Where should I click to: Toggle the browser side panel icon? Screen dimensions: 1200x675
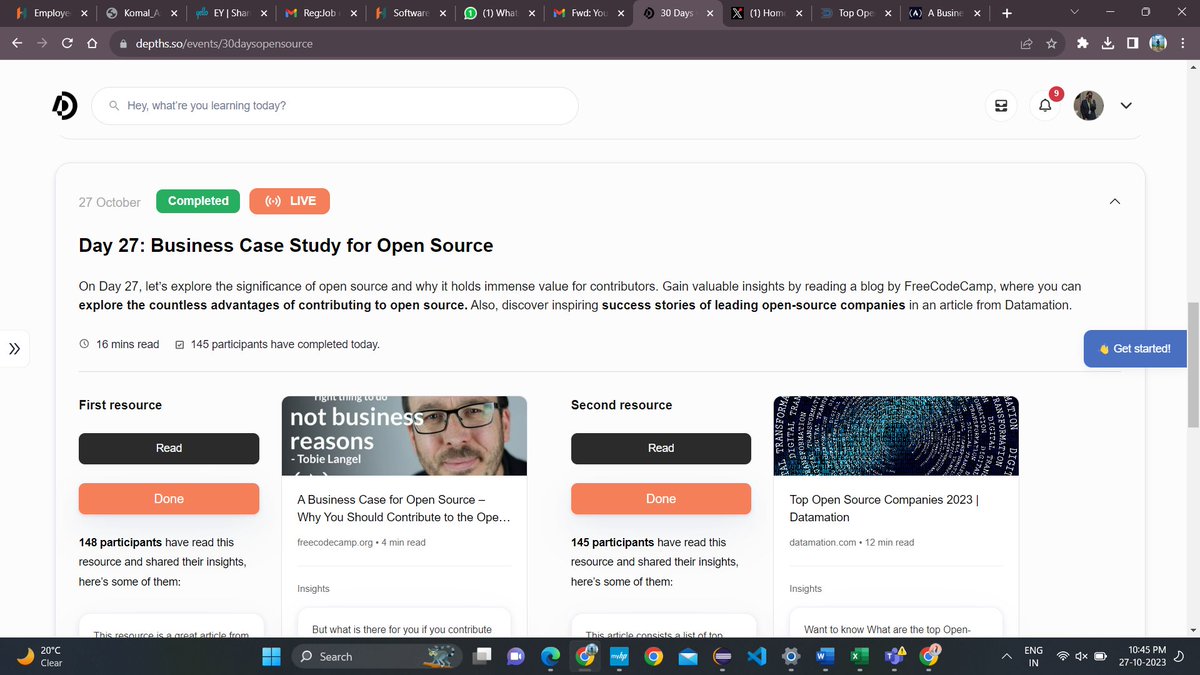(1132, 44)
